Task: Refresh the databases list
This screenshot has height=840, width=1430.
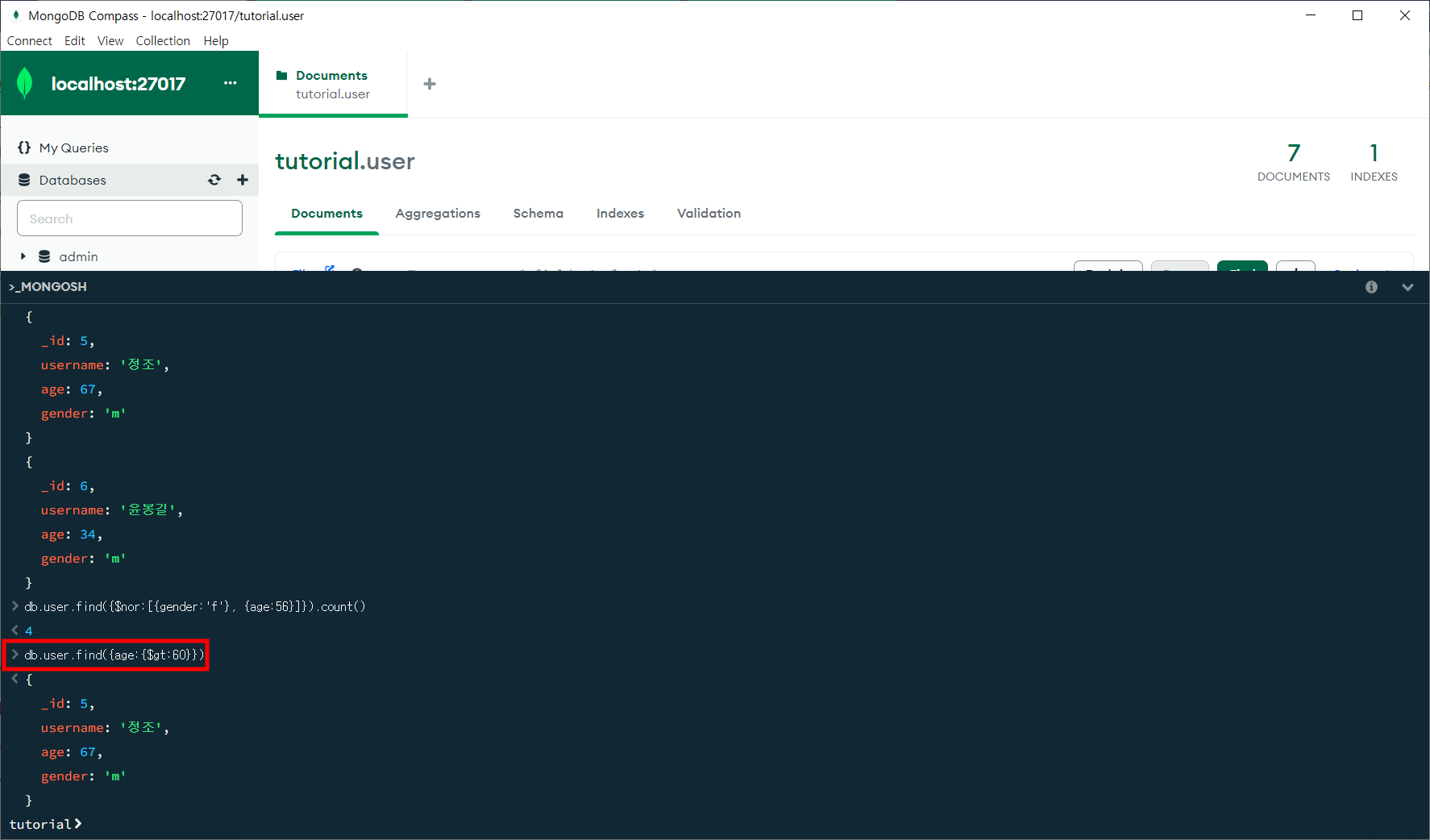Action: click(x=214, y=180)
